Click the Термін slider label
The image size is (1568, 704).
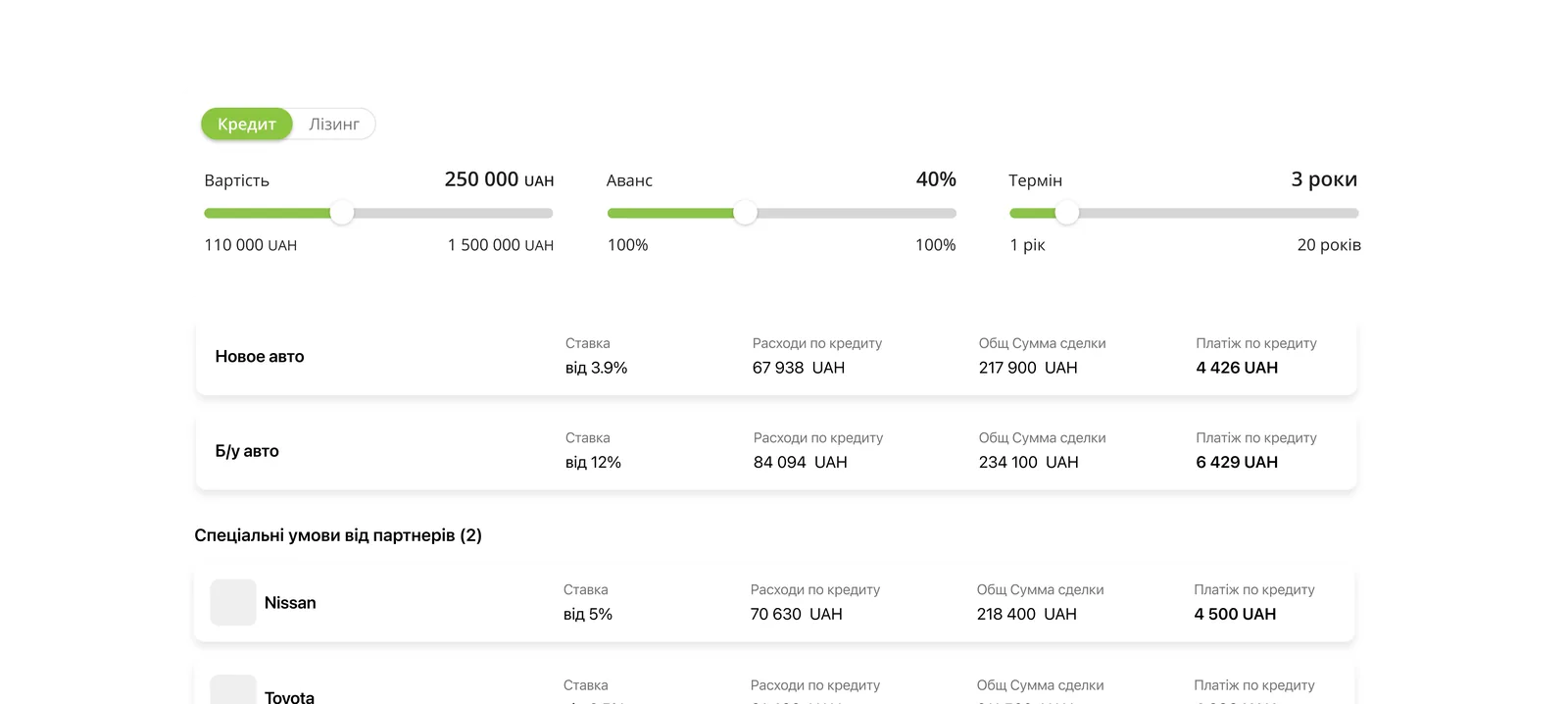(x=1035, y=180)
